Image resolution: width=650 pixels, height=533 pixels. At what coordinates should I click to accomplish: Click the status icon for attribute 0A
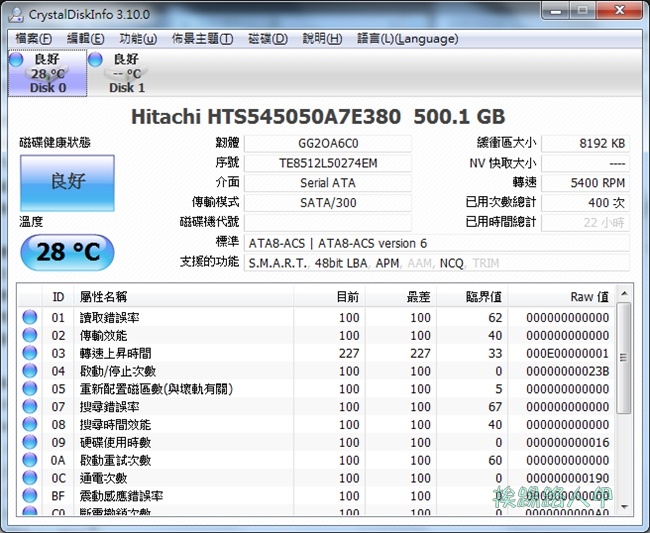tap(29, 460)
